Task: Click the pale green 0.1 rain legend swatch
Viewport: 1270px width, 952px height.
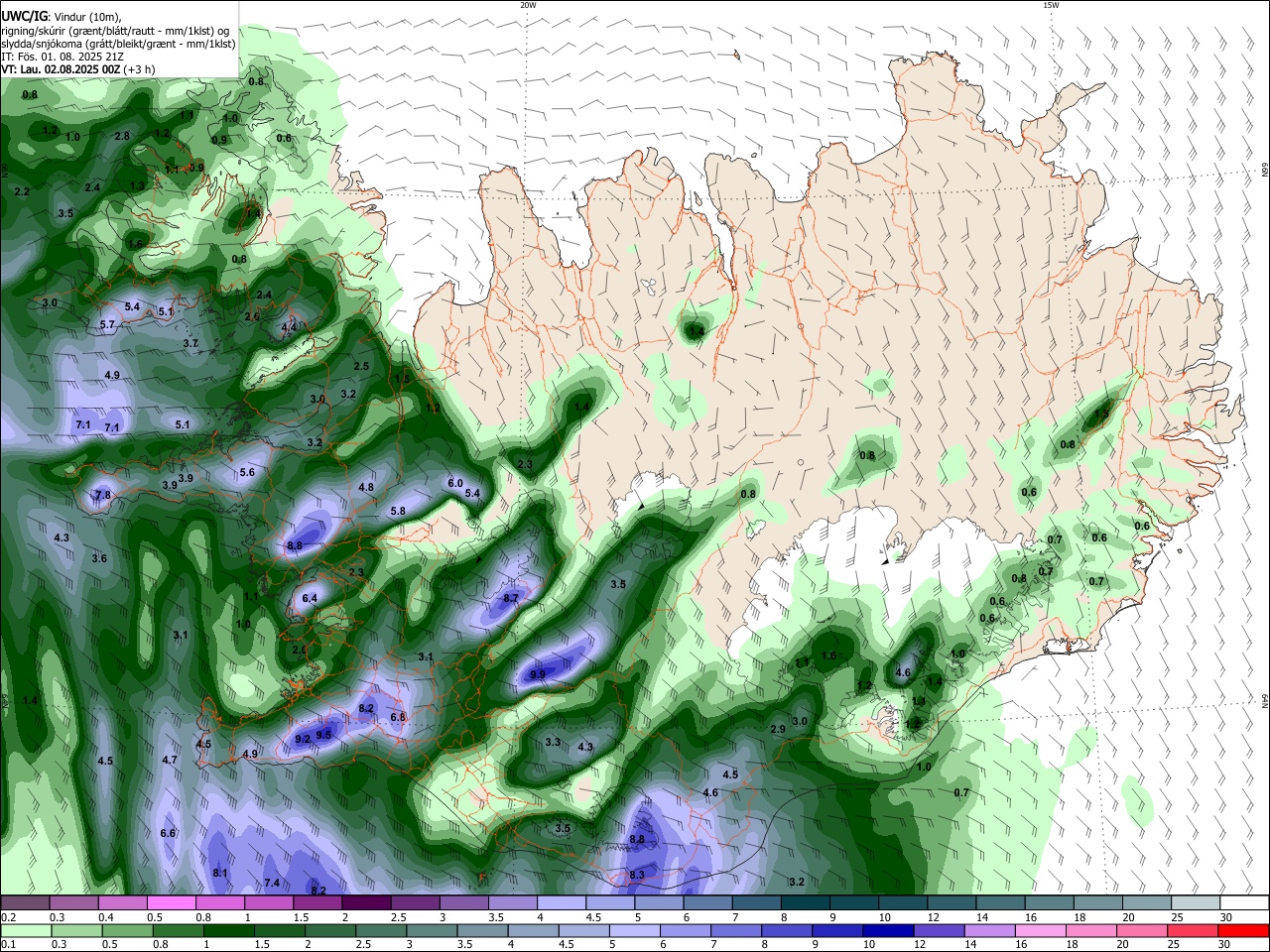Action: click(x=25, y=931)
